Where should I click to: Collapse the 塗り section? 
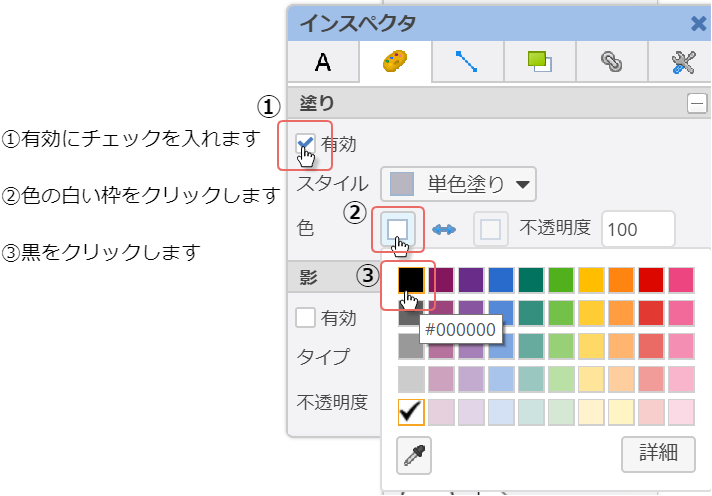click(x=697, y=104)
